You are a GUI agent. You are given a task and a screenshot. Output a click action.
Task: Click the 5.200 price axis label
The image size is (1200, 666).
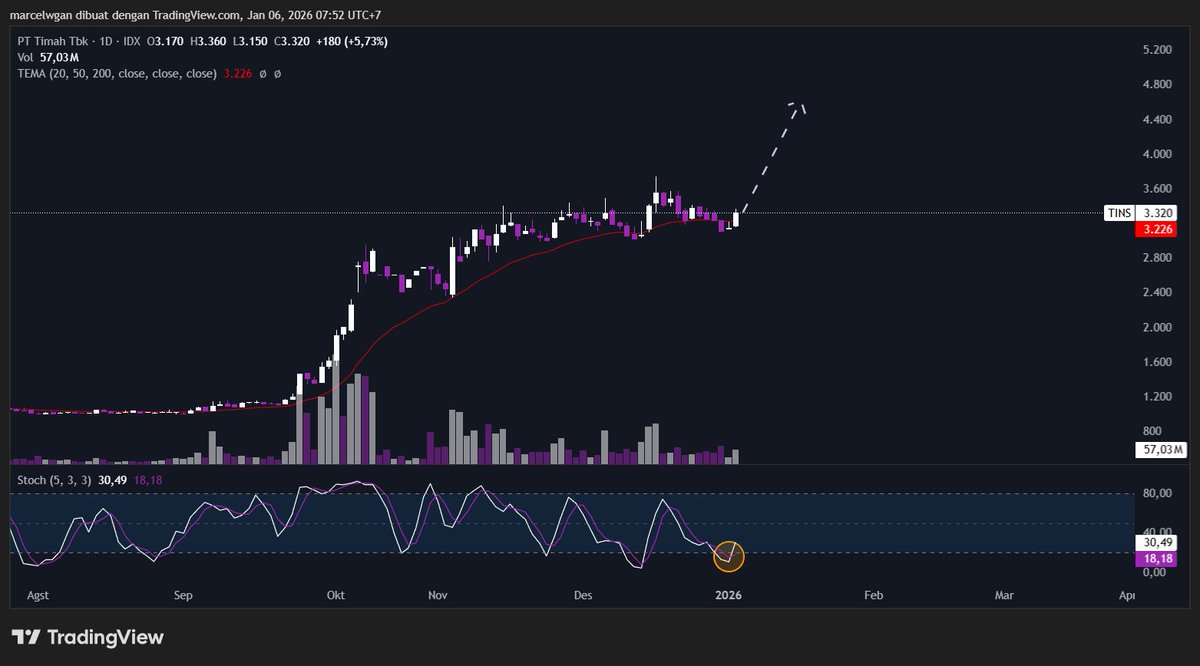click(x=1156, y=50)
